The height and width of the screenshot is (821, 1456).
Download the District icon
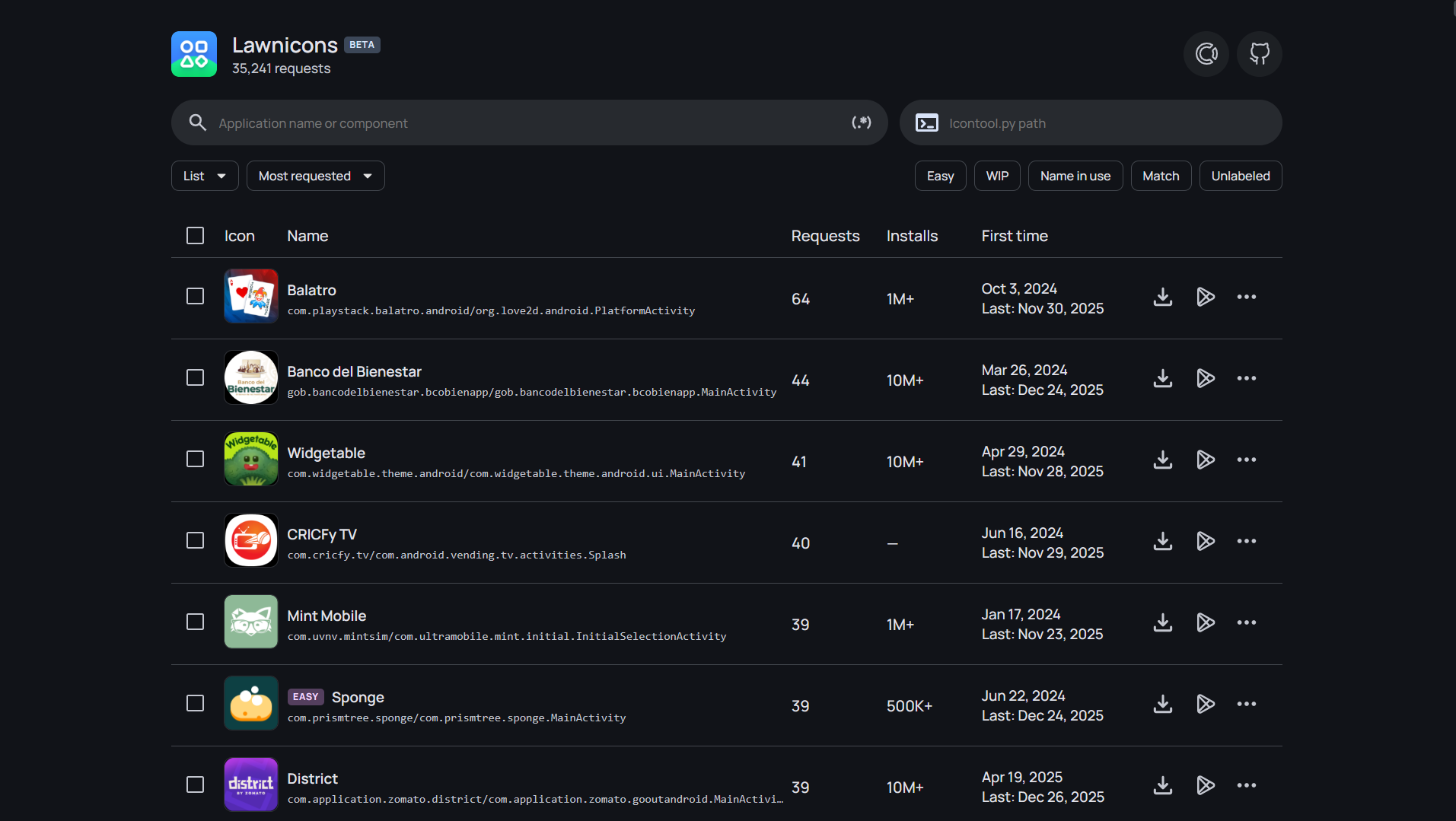tap(1162, 785)
